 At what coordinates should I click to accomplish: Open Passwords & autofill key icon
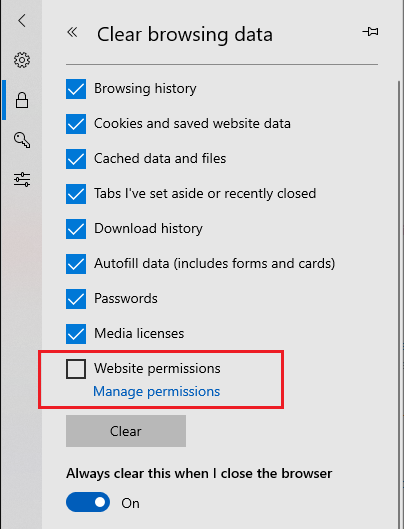pyautogui.click(x=22, y=140)
